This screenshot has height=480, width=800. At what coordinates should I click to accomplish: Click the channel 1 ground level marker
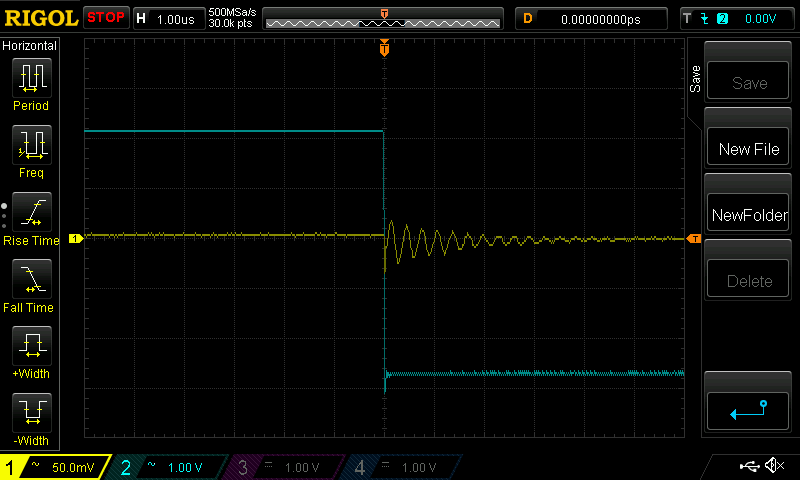tap(76, 238)
